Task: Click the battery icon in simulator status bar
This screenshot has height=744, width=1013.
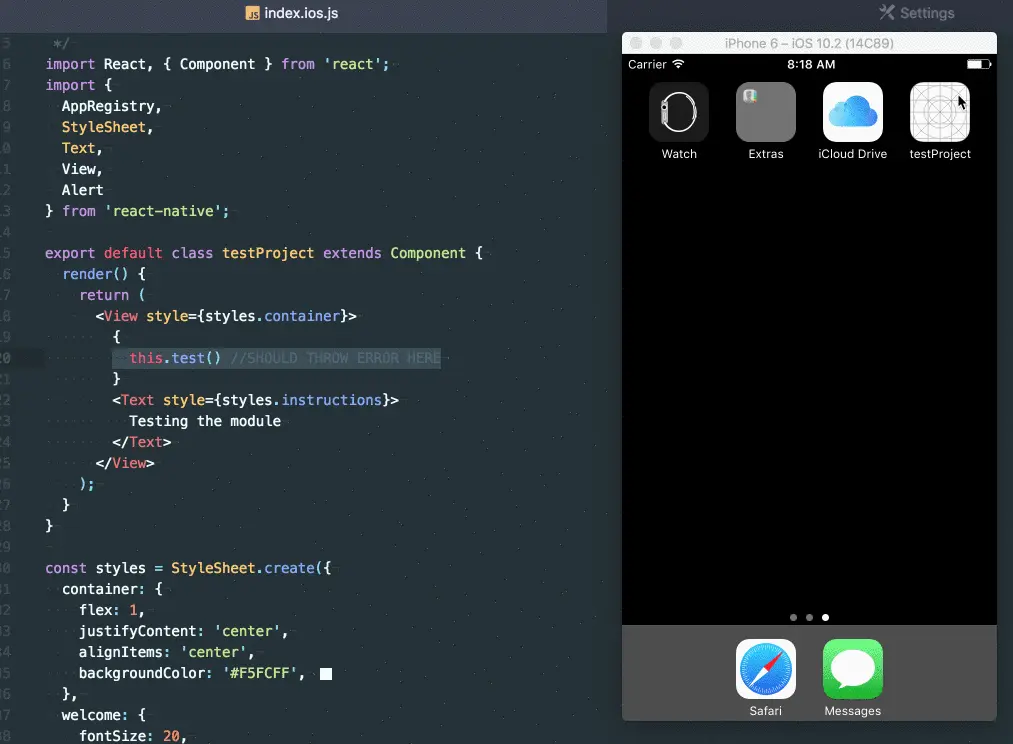Action: point(979,64)
